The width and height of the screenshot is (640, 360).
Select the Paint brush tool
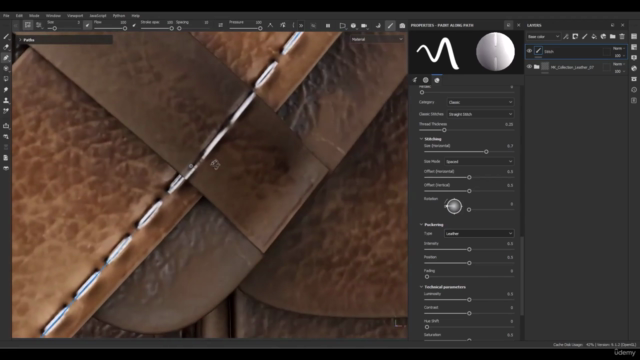6,37
